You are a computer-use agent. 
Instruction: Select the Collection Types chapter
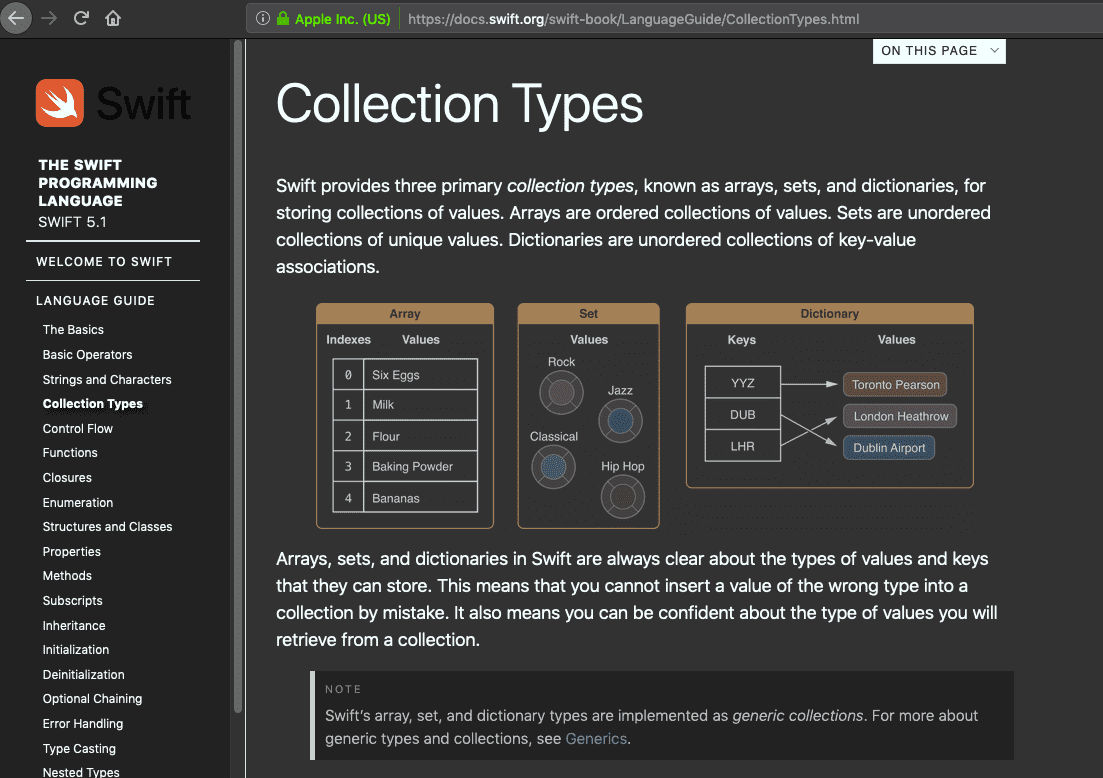(93, 404)
